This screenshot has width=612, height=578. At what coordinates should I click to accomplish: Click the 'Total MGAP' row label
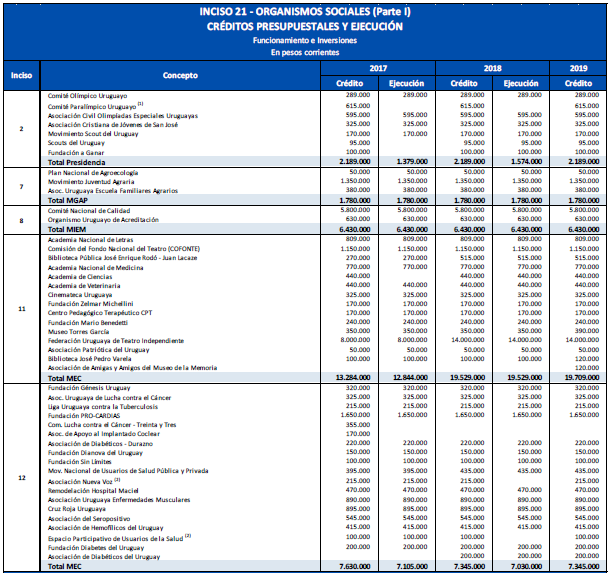click(x=68, y=201)
